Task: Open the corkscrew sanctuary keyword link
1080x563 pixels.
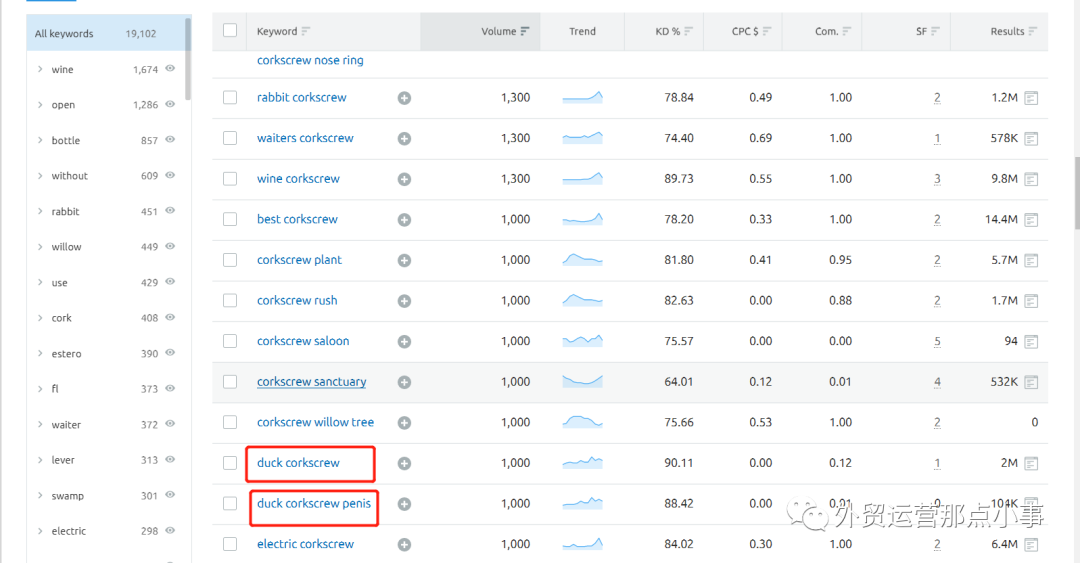Action: tap(311, 382)
